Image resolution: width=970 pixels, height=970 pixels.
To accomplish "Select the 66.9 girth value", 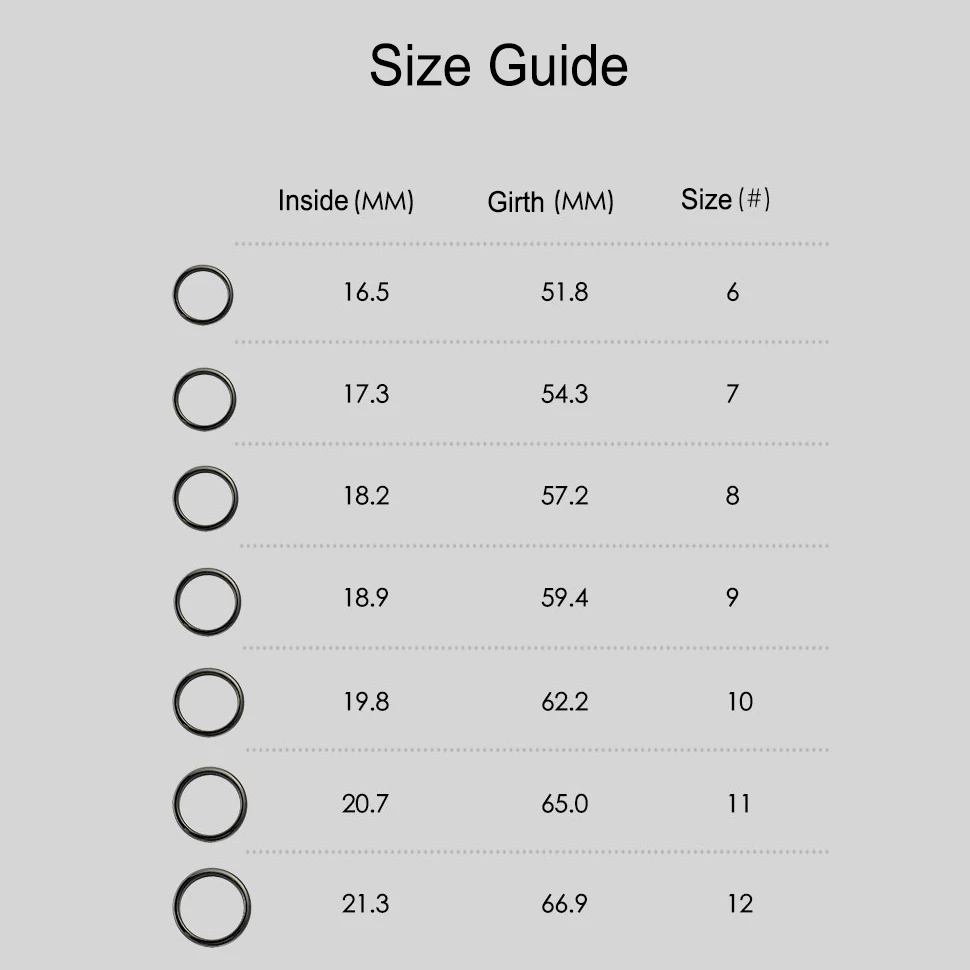I will click(x=564, y=905).
